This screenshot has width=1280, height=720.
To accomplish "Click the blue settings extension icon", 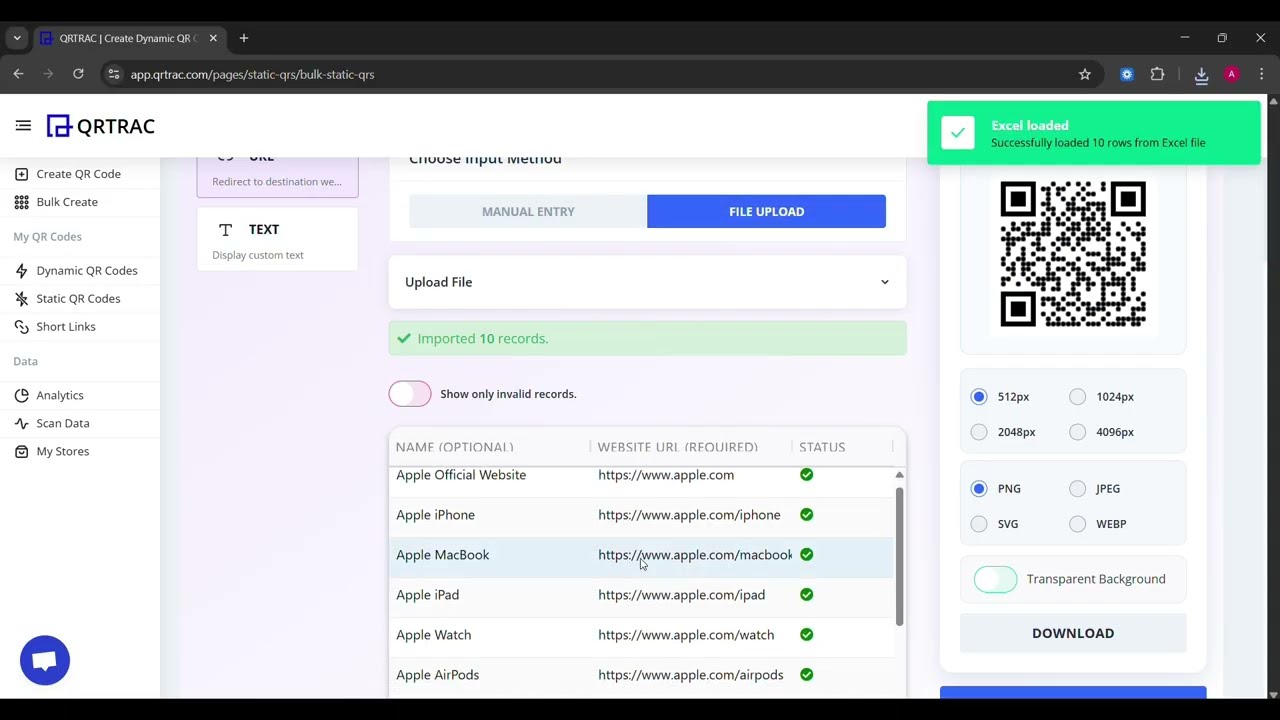I will (1127, 74).
